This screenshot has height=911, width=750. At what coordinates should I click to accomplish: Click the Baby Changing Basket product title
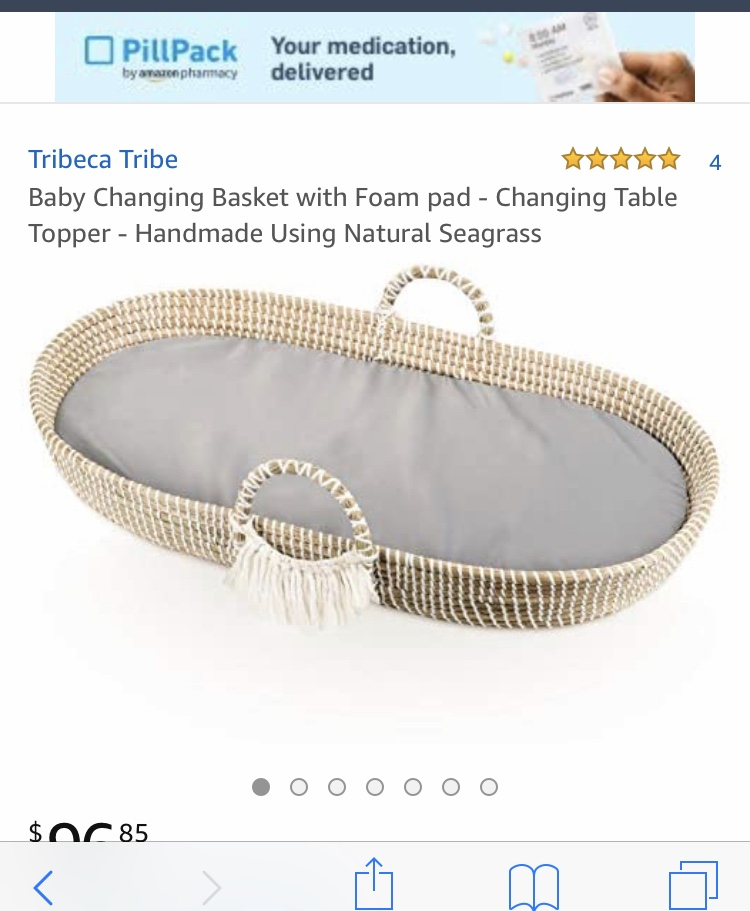point(353,215)
